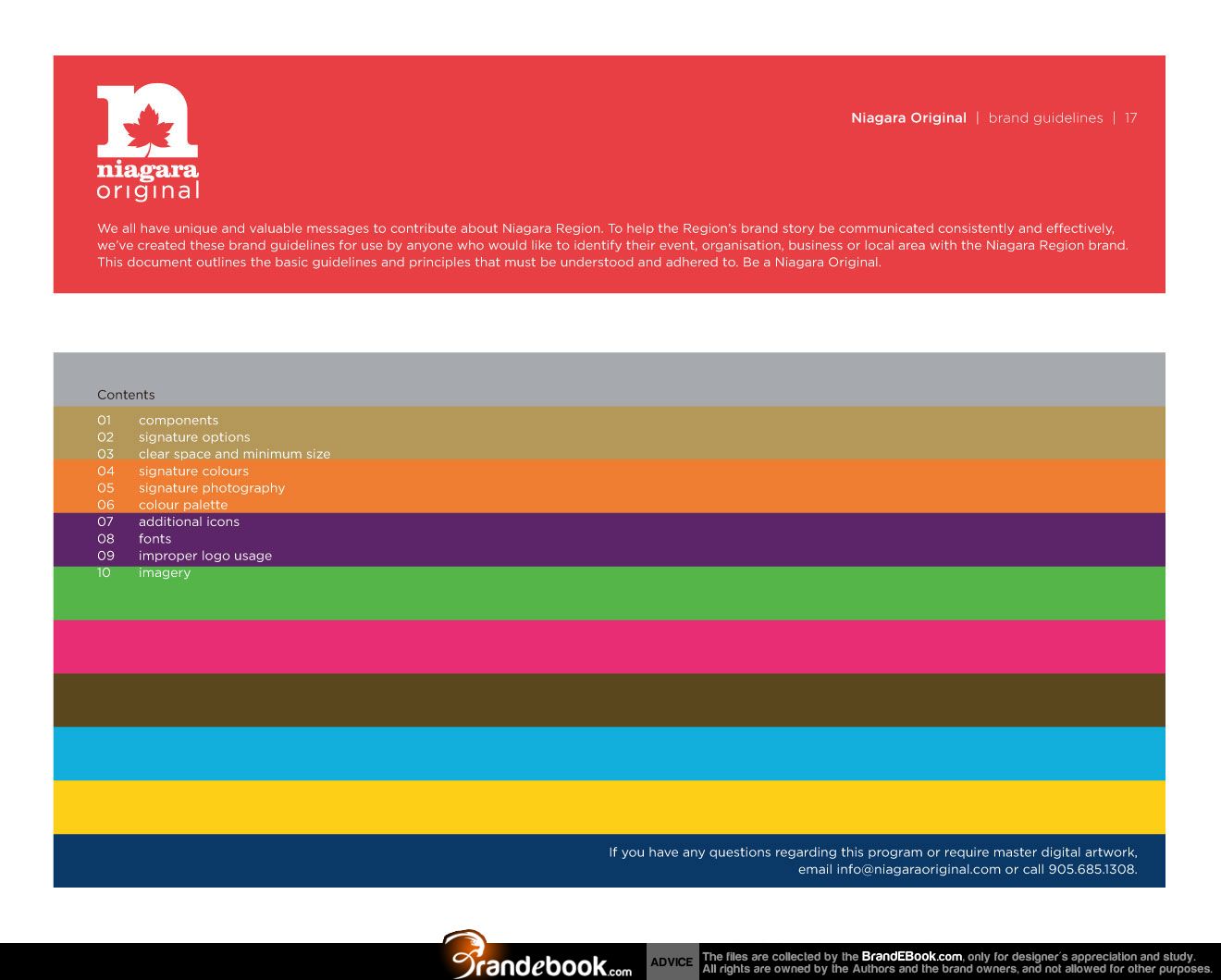Click the 'niagara original' wordmark text
Screen dimensions: 1221x980
point(148,181)
